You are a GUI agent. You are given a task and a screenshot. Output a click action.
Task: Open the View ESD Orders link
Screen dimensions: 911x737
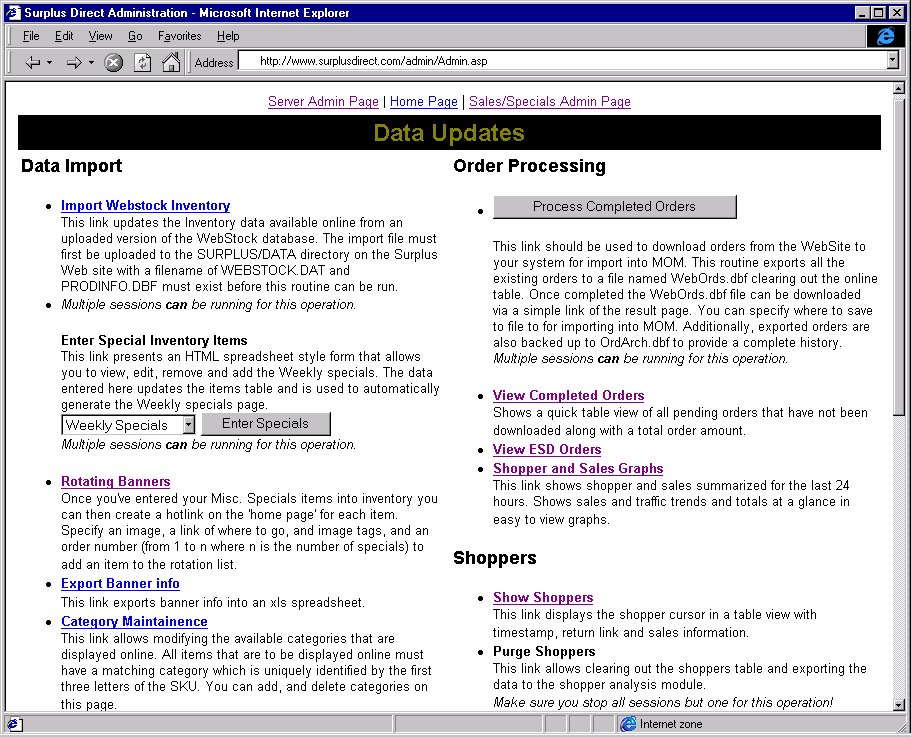point(547,450)
